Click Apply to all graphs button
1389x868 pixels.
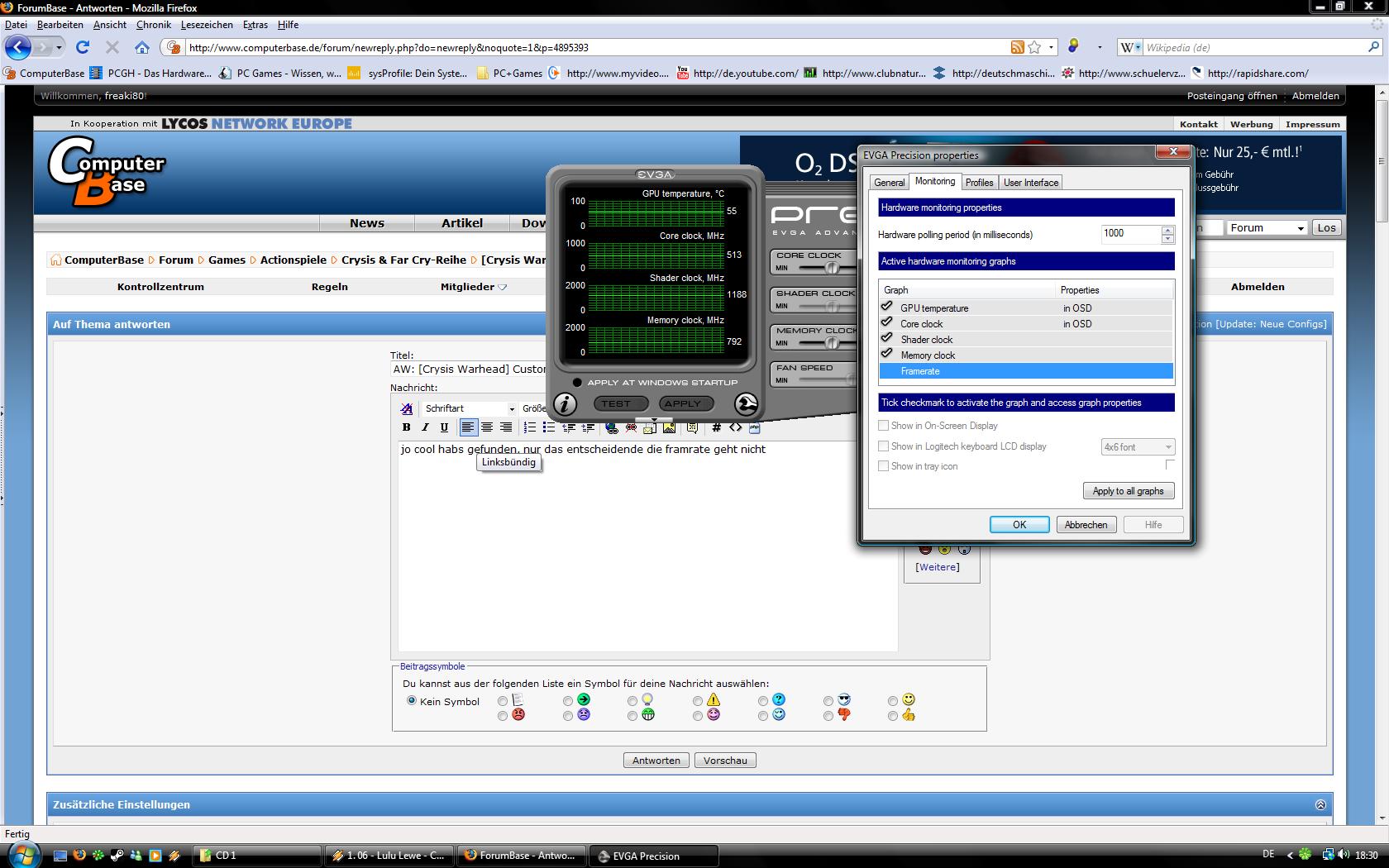1128,491
